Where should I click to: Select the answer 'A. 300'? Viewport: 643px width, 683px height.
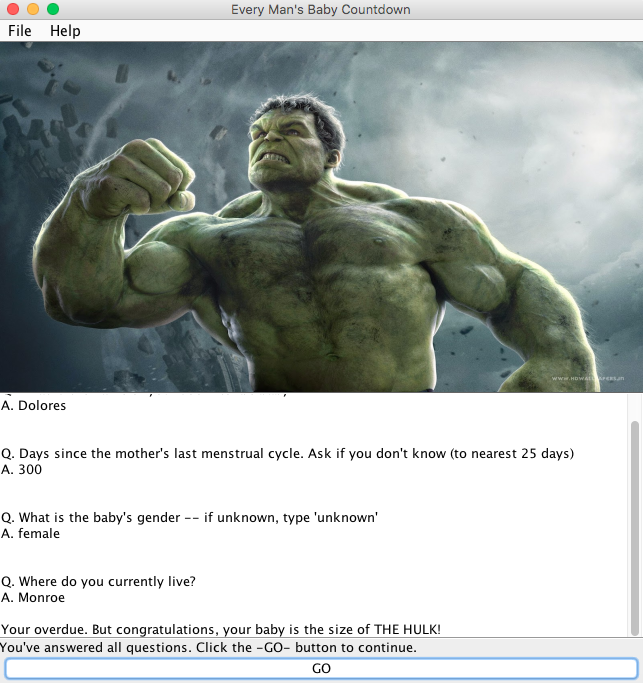point(21,470)
